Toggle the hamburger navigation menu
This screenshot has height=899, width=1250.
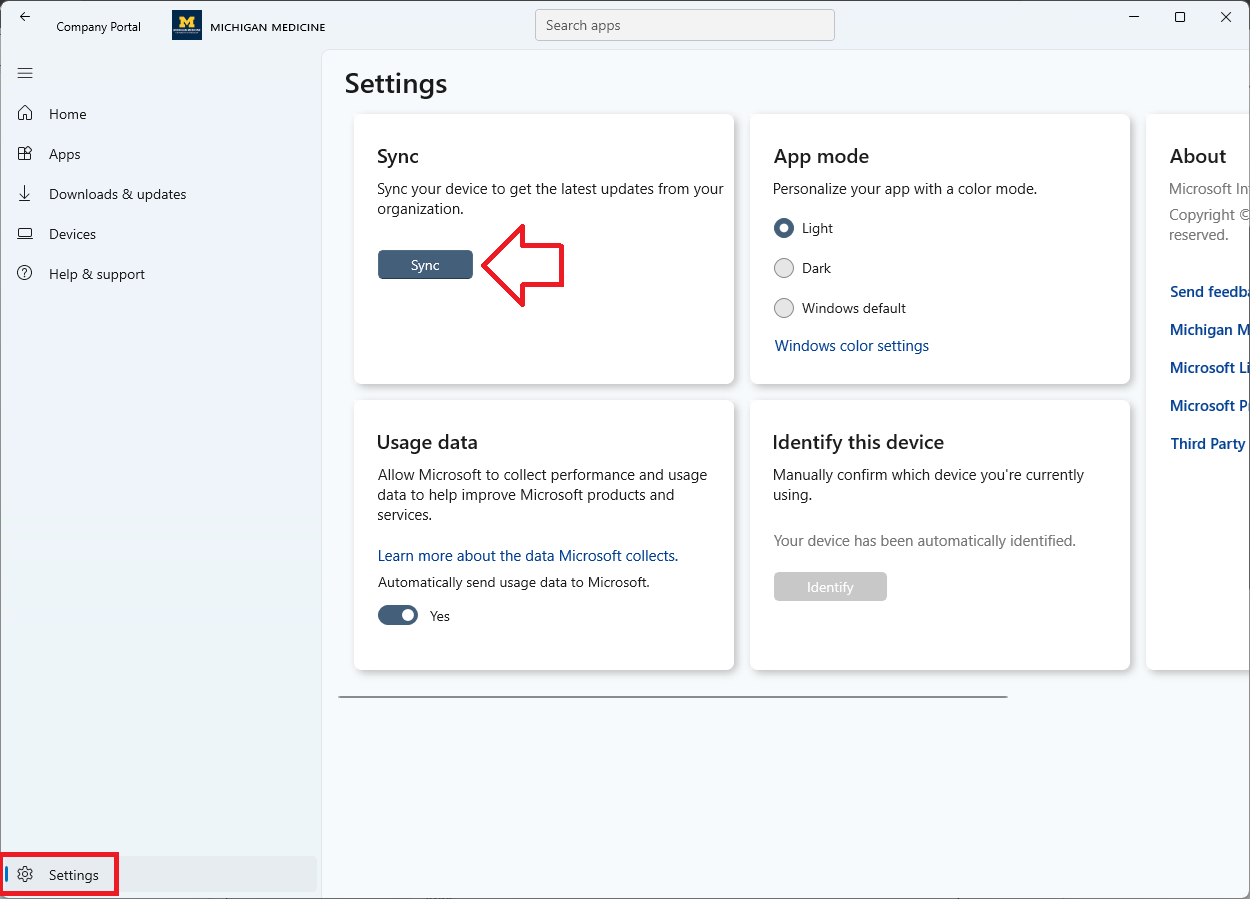pyautogui.click(x=25, y=73)
